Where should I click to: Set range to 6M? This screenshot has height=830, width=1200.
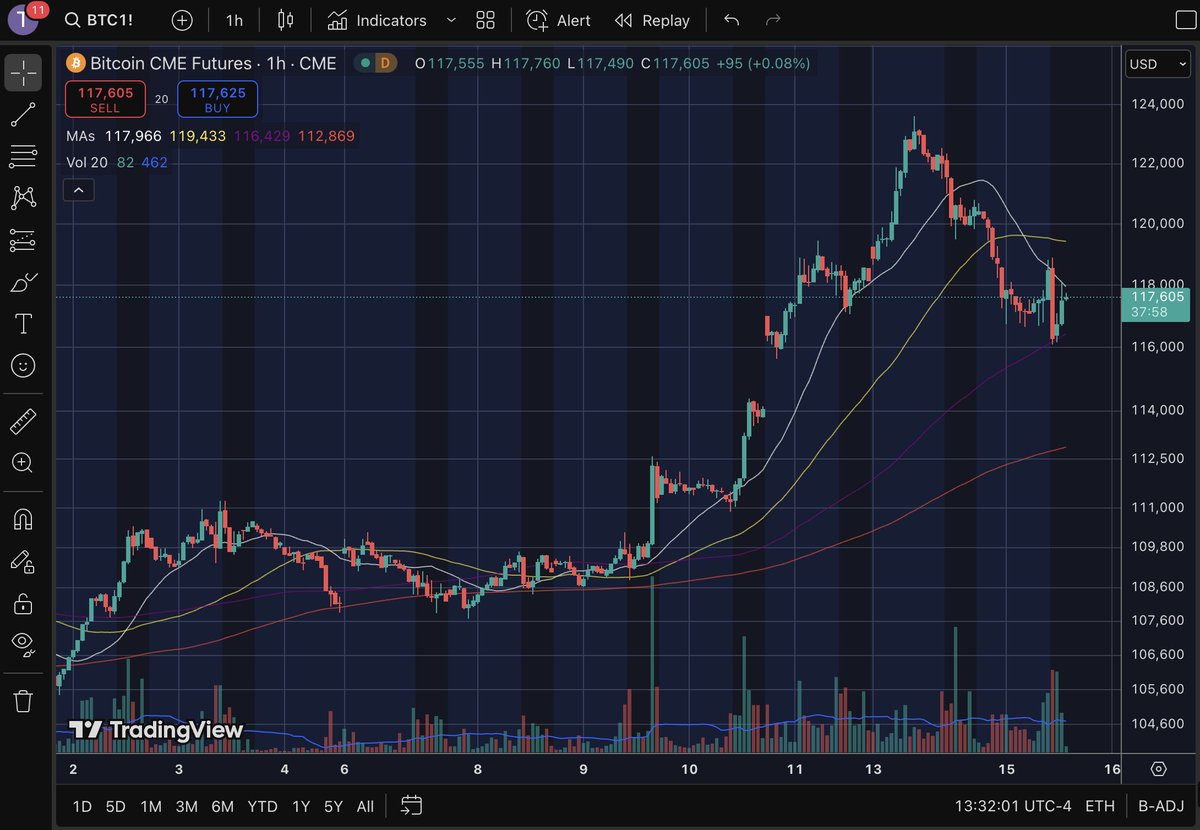tap(222, 806)
